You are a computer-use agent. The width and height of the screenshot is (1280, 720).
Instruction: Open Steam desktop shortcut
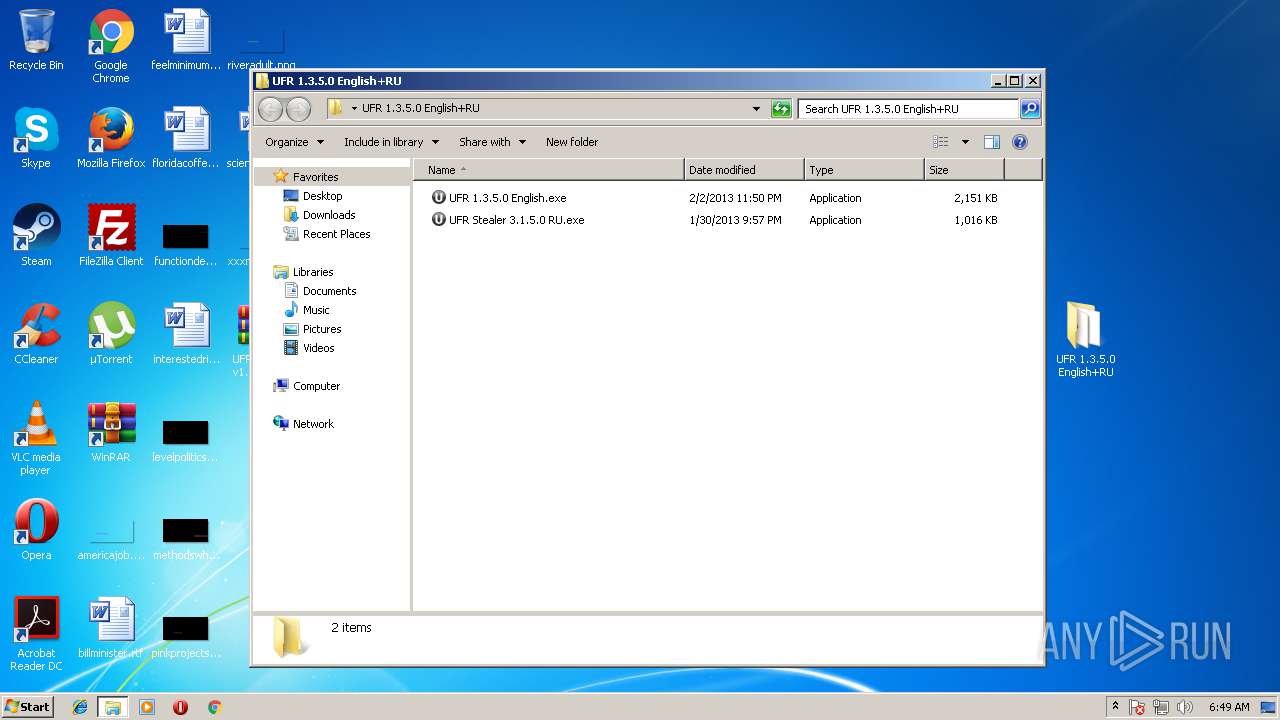coord(36,236)
